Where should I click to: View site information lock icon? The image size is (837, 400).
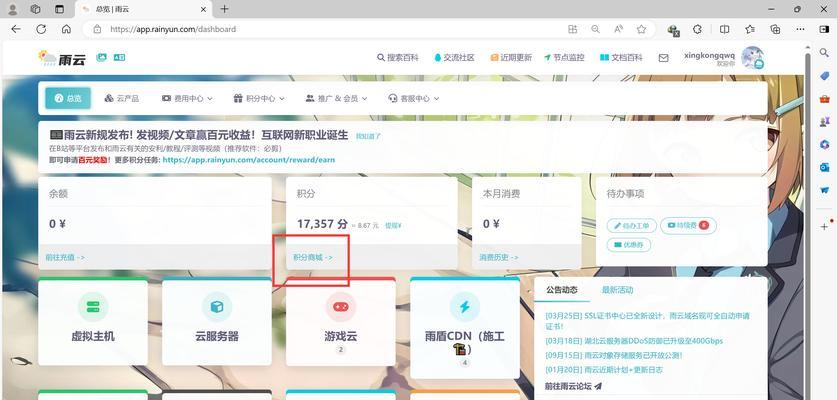pyautogui.click(x=97, y=29)
